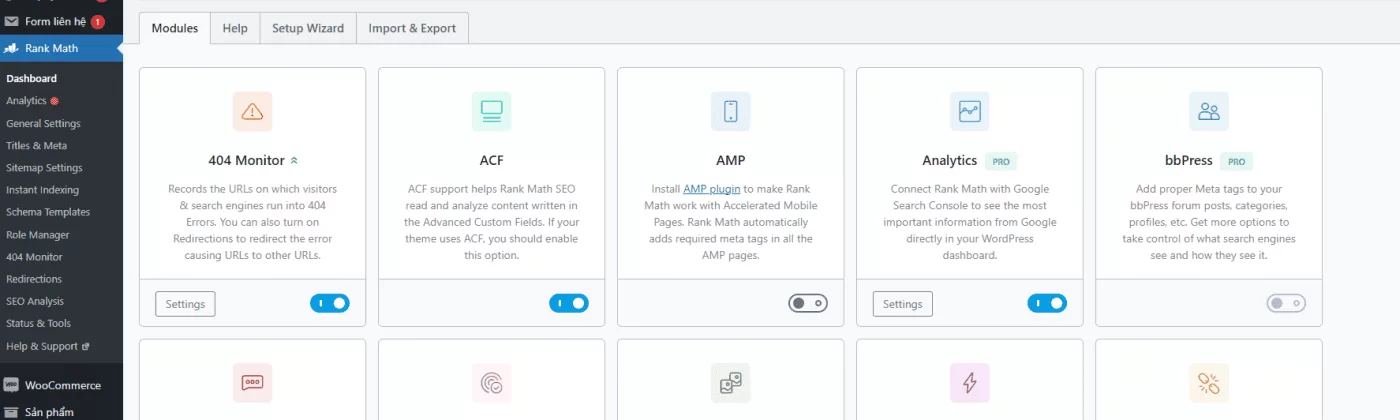Open the Form liên hệ menu label
The image size is (1400, 420).
(x=56, y=21)
